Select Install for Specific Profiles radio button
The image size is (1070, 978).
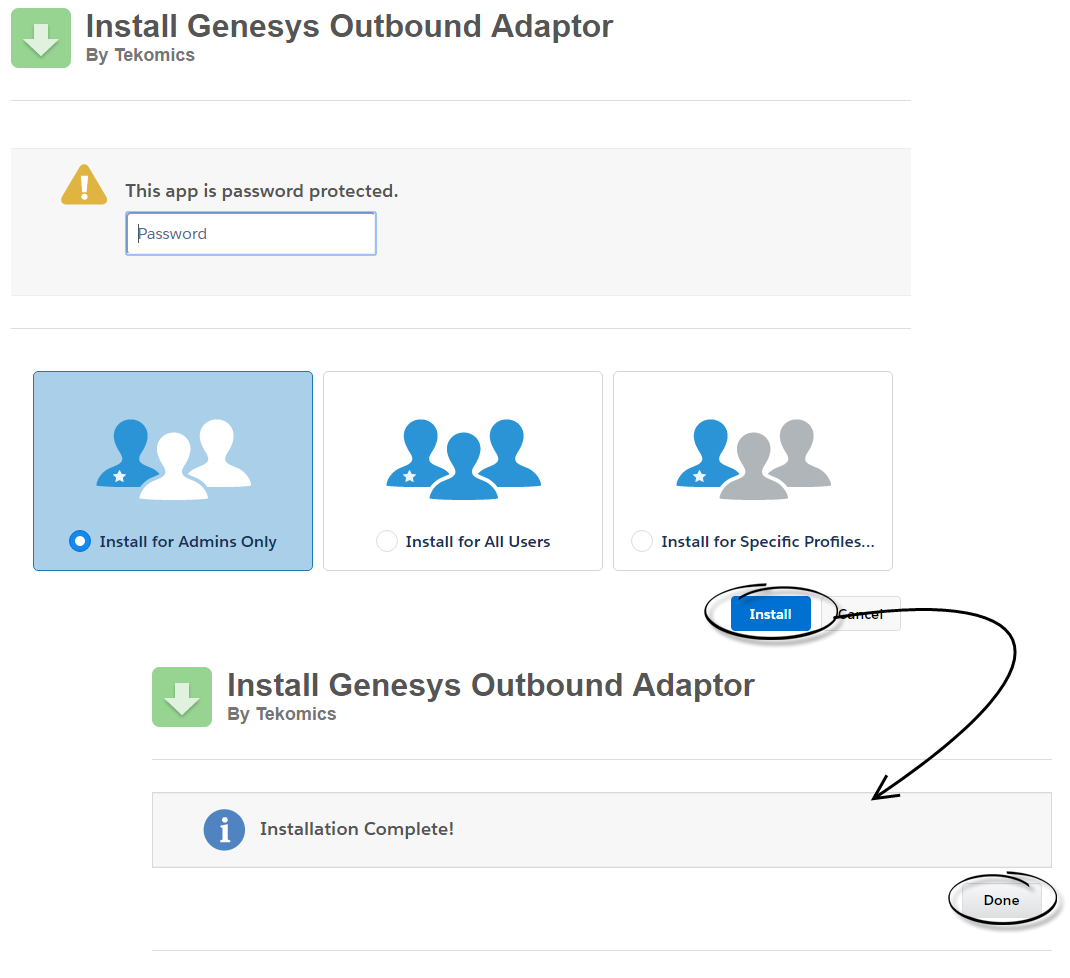tap(642, 541)
